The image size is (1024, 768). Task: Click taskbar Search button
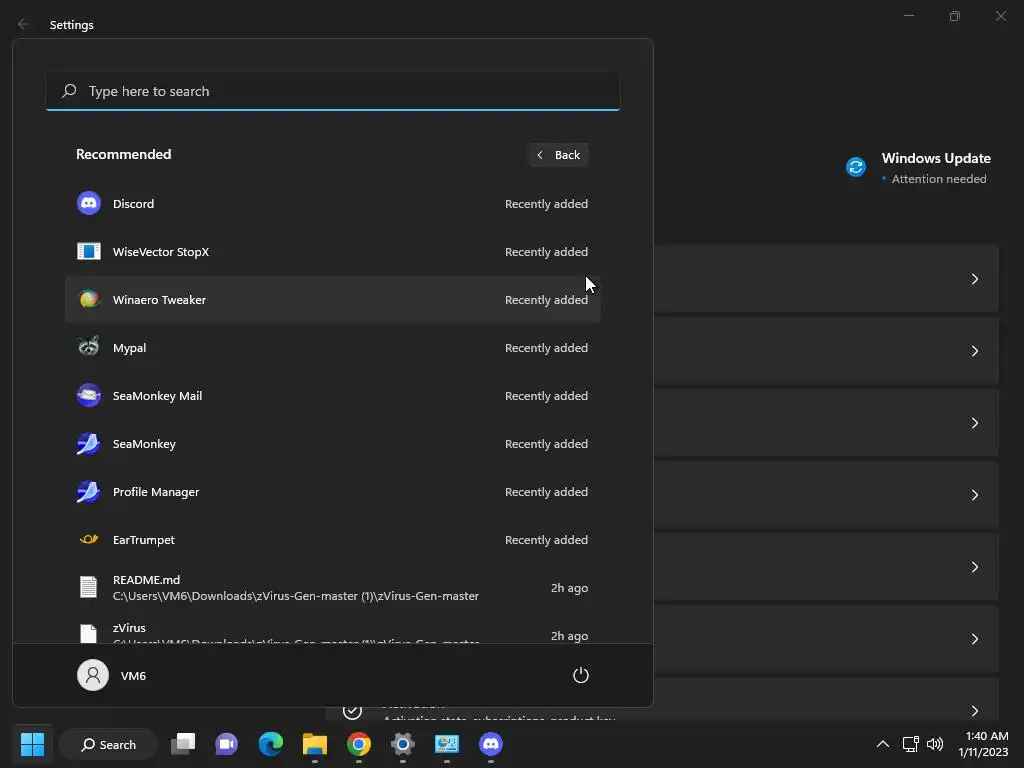108,744
